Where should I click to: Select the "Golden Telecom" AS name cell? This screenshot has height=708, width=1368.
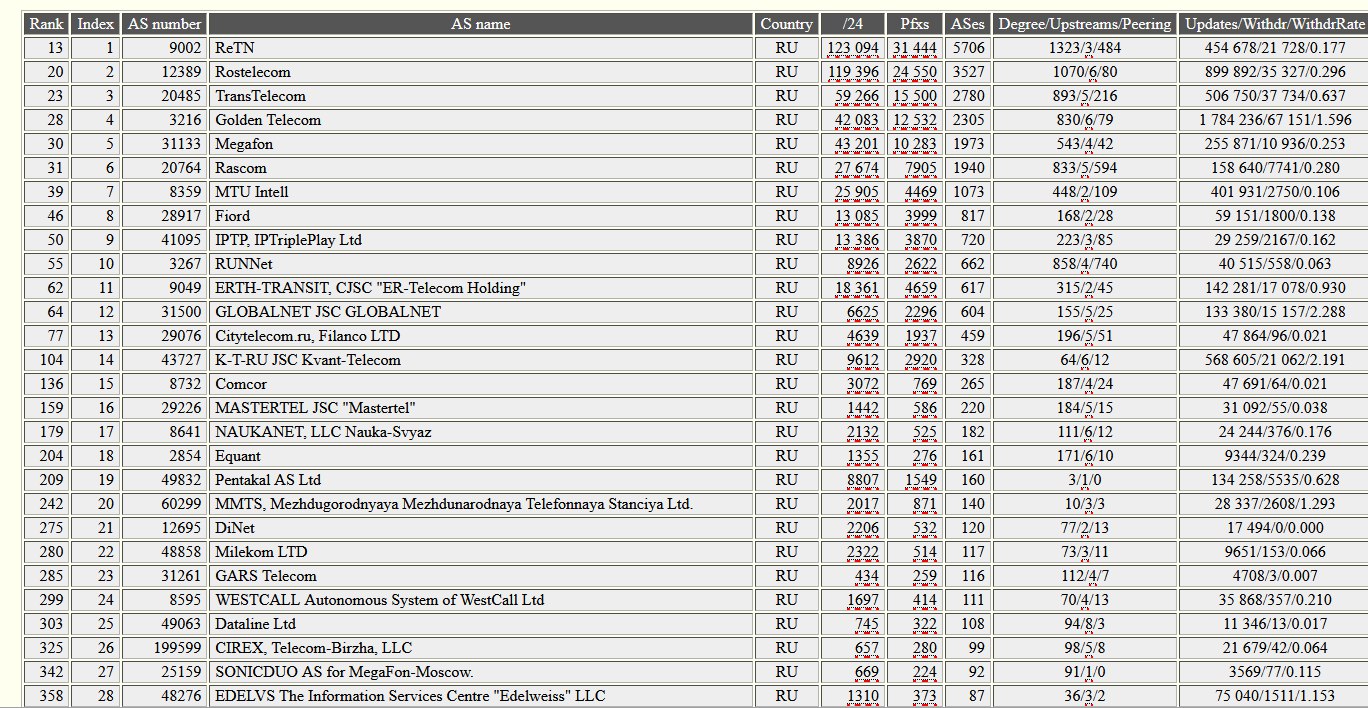(481, 120)
